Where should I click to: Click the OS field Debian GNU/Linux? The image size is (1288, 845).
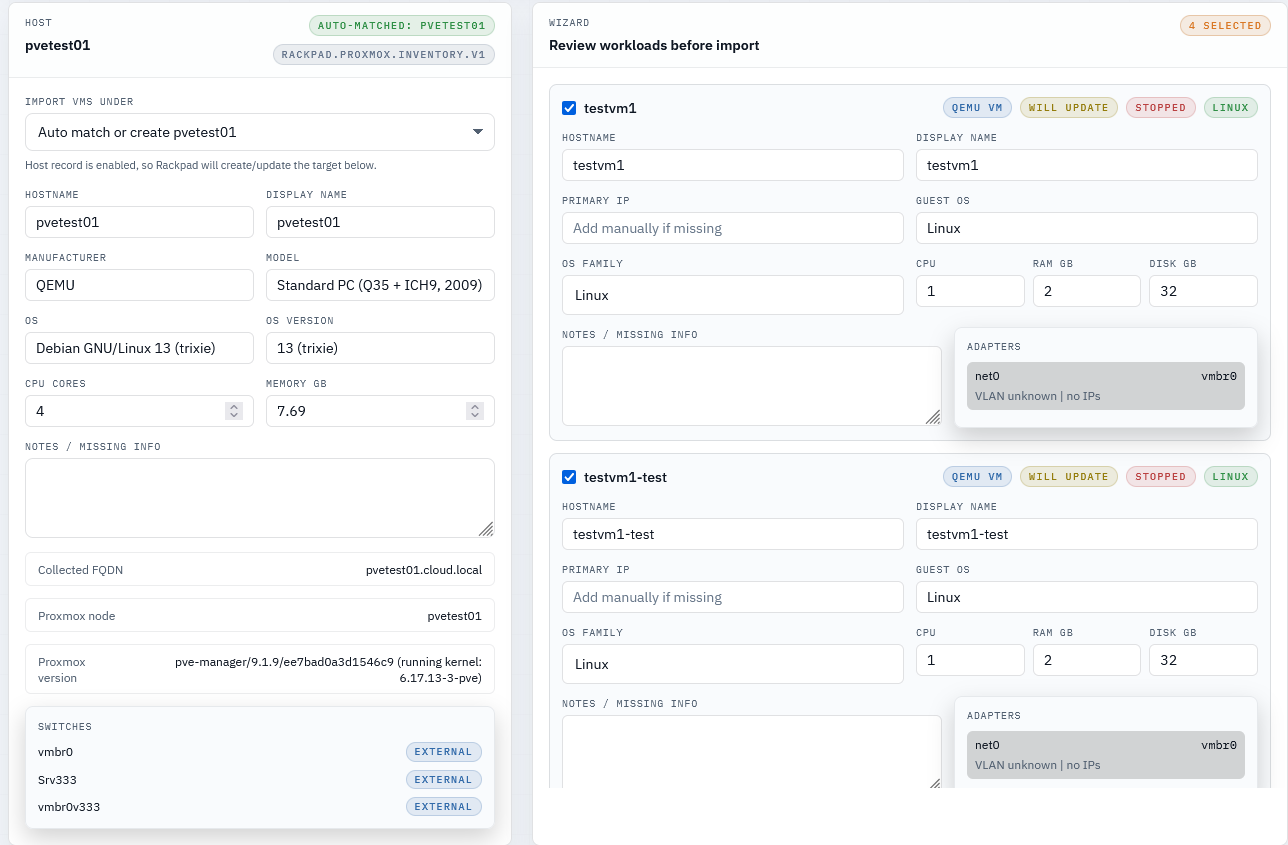139,348
